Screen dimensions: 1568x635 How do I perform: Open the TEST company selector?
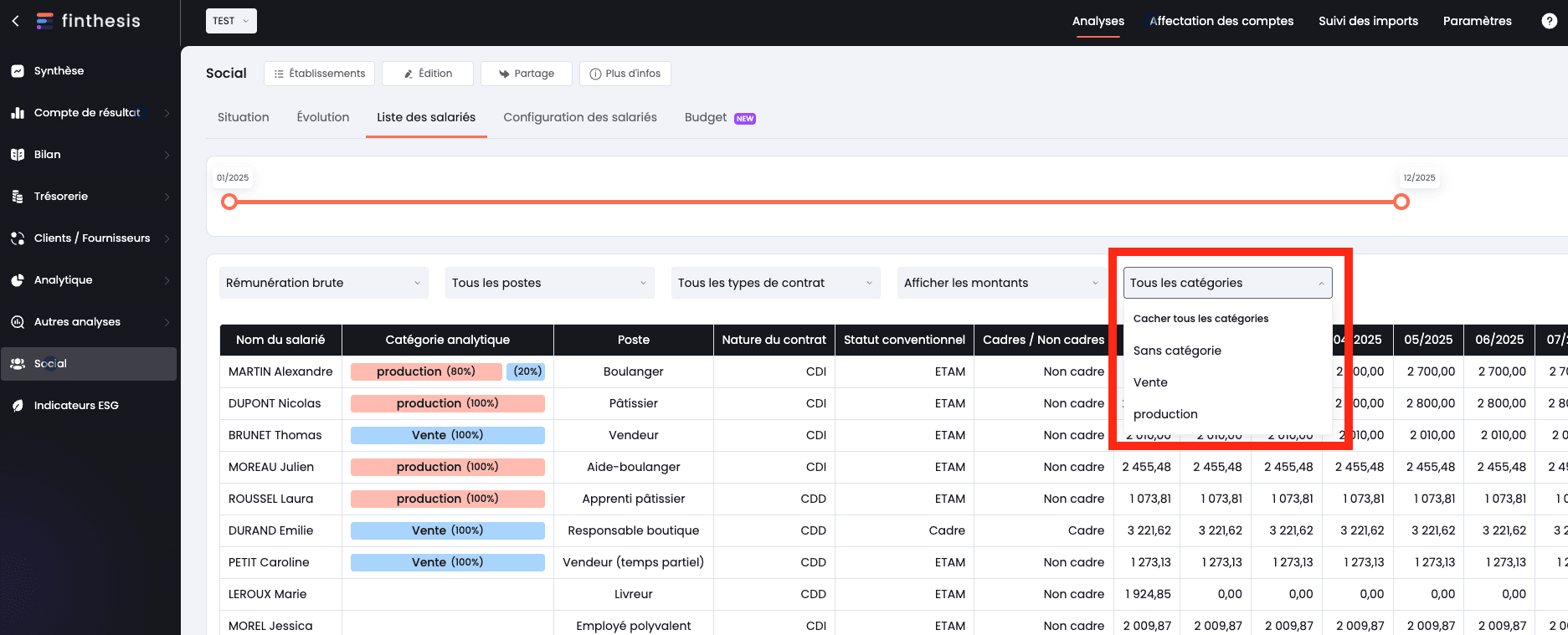tap(231, 21)
